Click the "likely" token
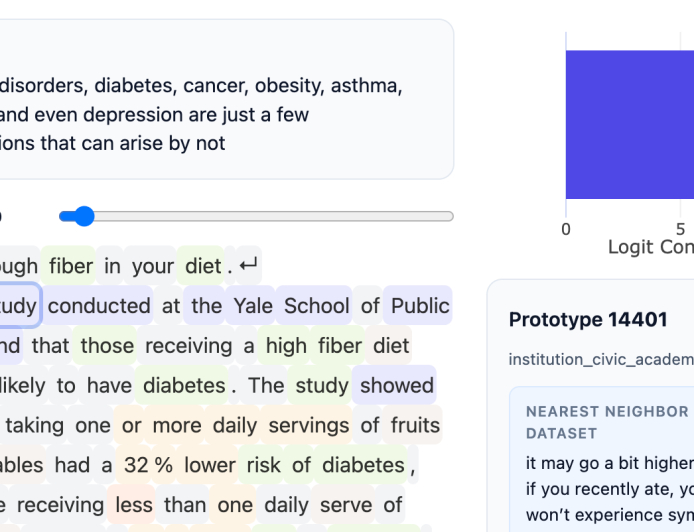 pyautogui.click(x=26, y=386)
